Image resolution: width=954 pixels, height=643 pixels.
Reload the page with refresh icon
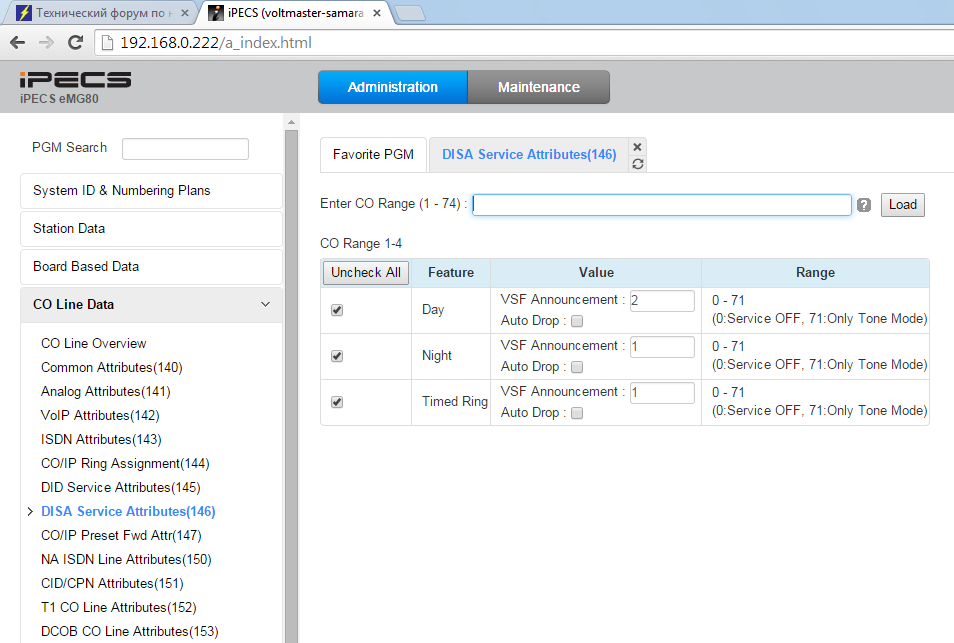pyautogui.click(x=75, y=43)
